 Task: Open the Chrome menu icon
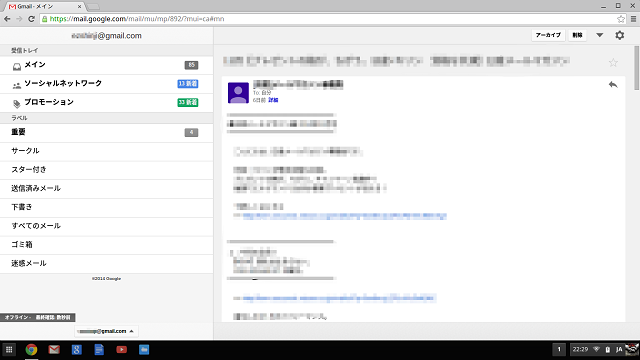coord(633,19)
